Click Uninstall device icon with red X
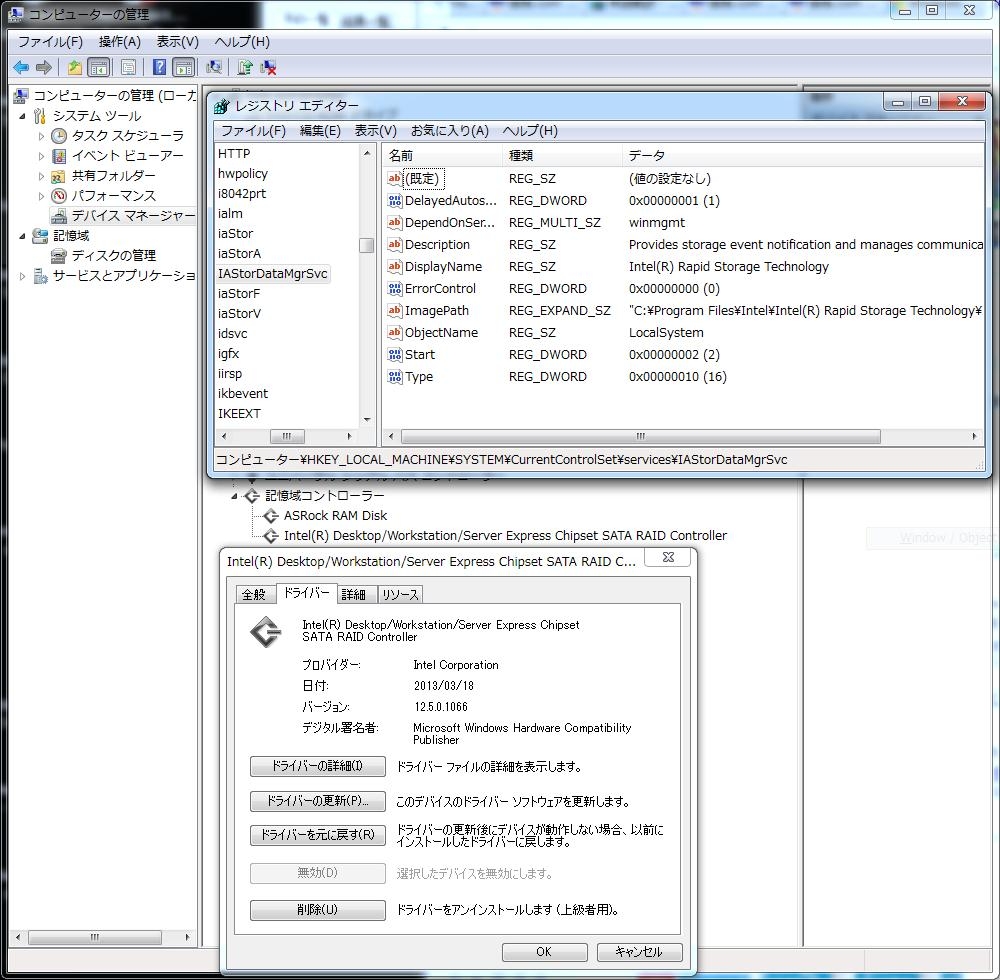Image resolution: width=1000 pixels, height=980 pixels. tap(268, 67)
